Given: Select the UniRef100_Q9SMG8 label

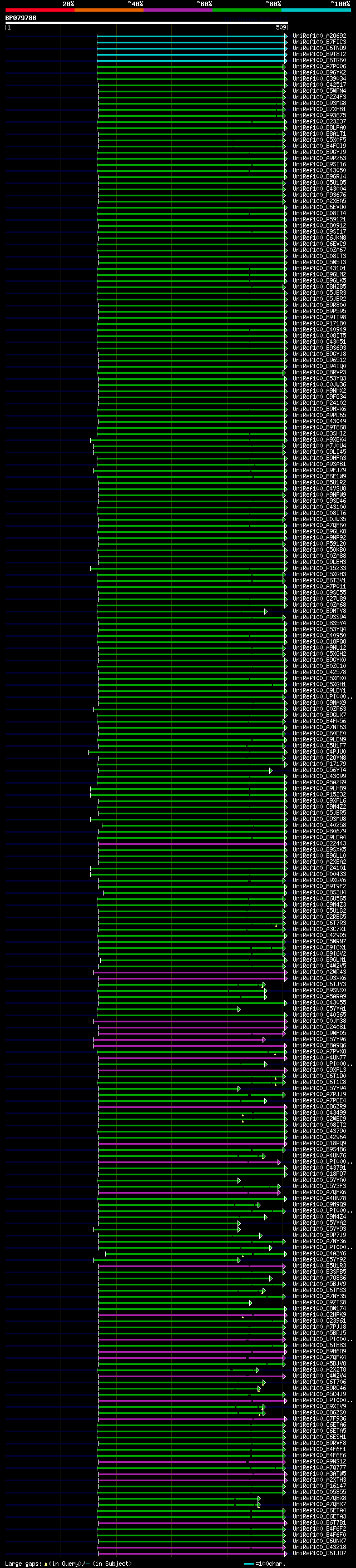Looking at the screenshot, I should (319, 103).
